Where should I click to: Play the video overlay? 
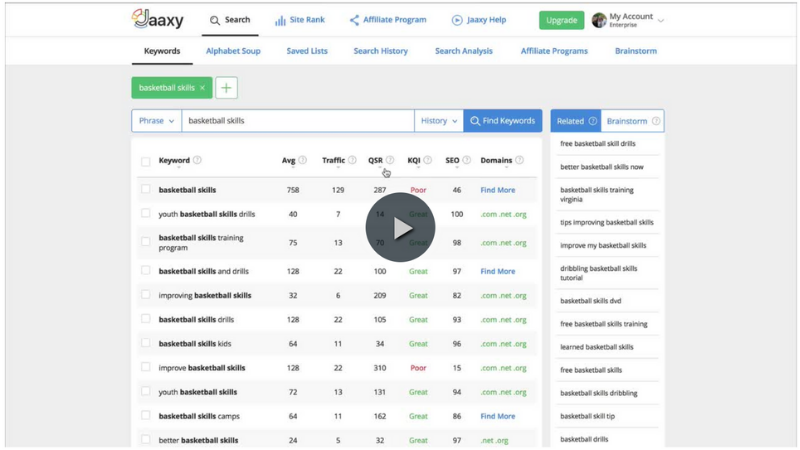[401, 228]
